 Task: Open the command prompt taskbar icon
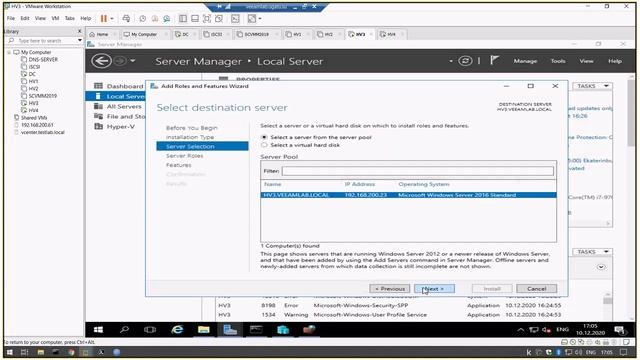coord(256,330)
